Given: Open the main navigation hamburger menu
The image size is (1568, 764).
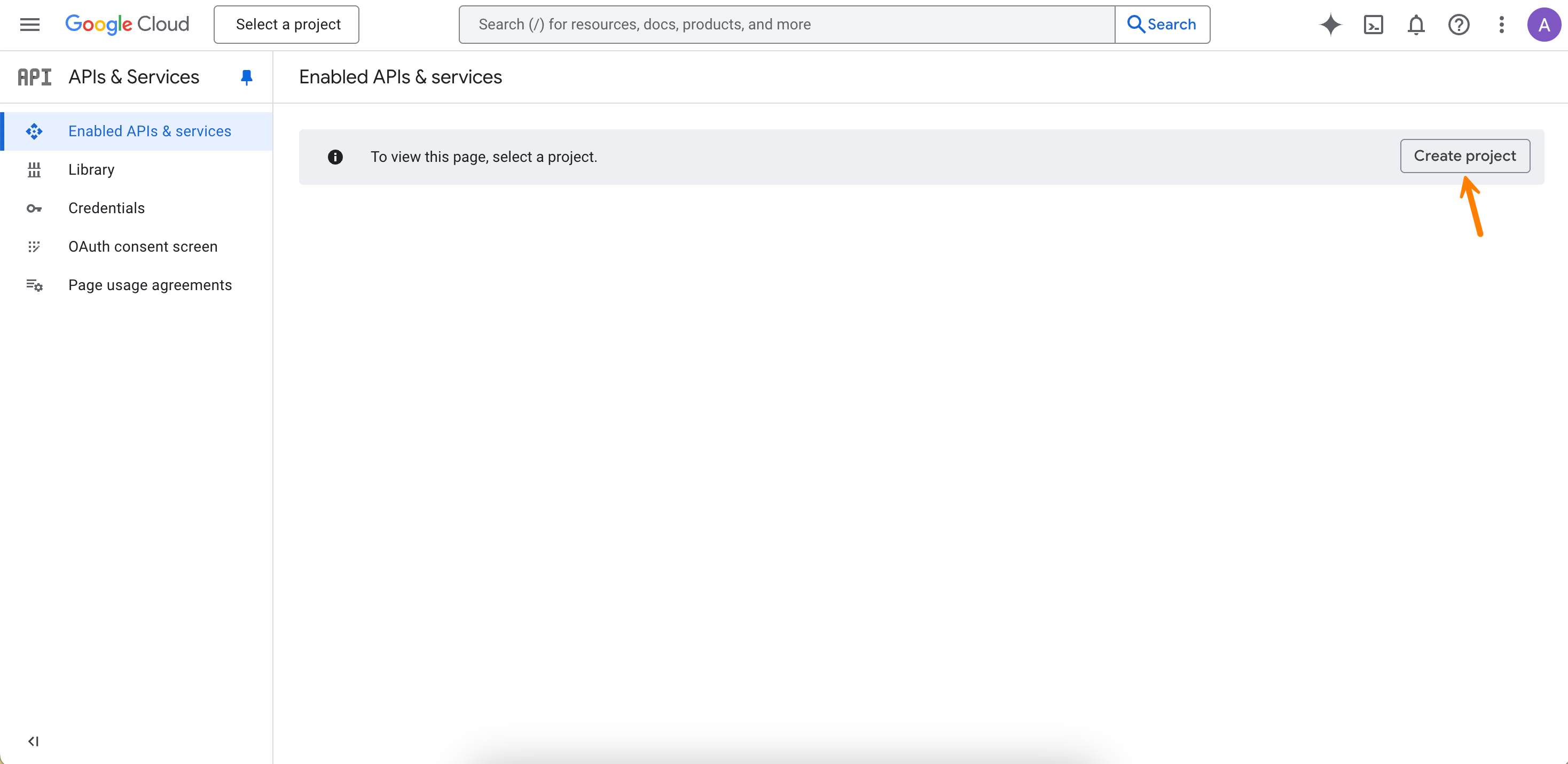Looking at the screenshot, I should click(29, 25).
